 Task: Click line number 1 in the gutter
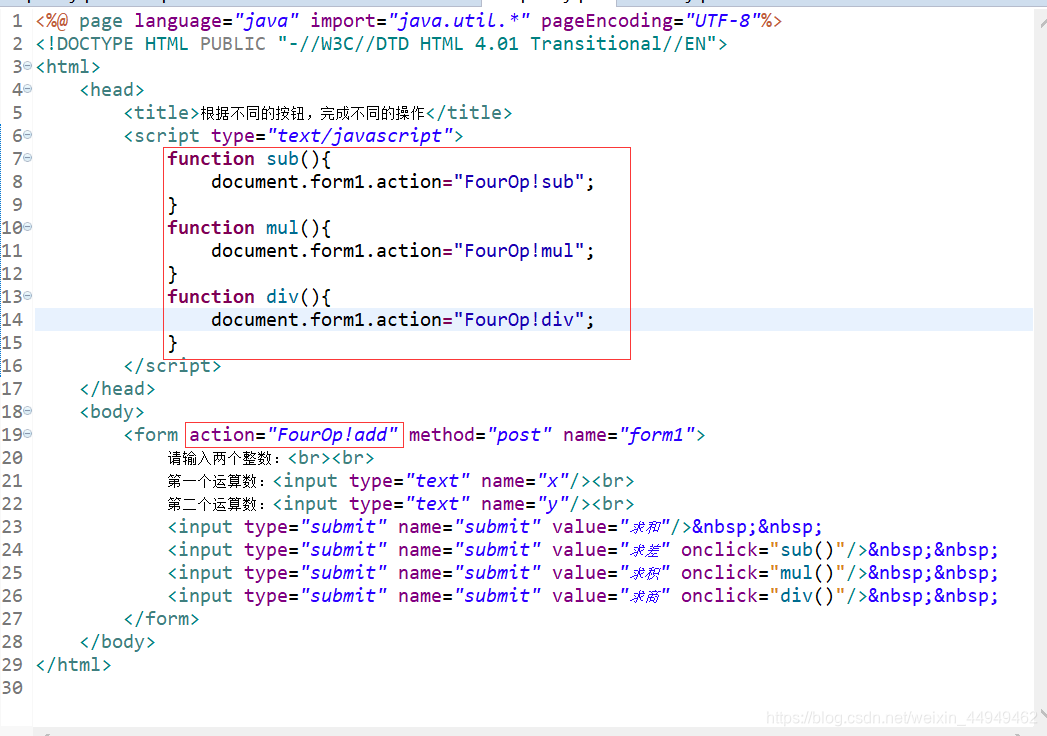click(17, 21)
